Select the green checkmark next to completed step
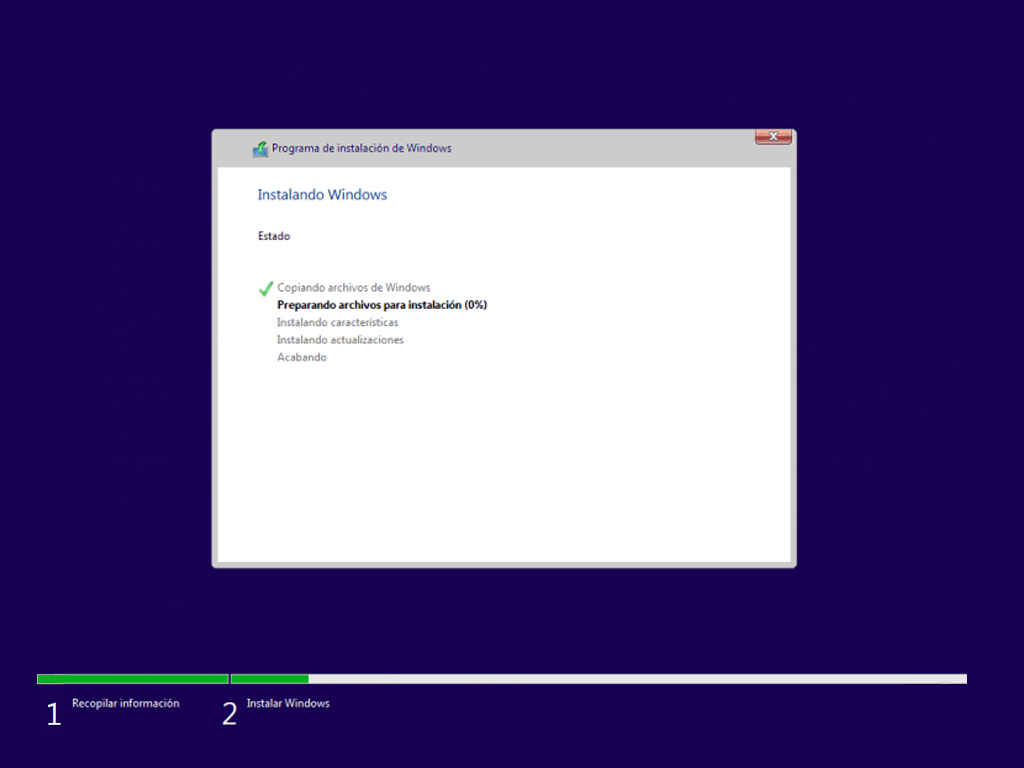This screenshot has width=1024, height=768. tap(264, 288)
